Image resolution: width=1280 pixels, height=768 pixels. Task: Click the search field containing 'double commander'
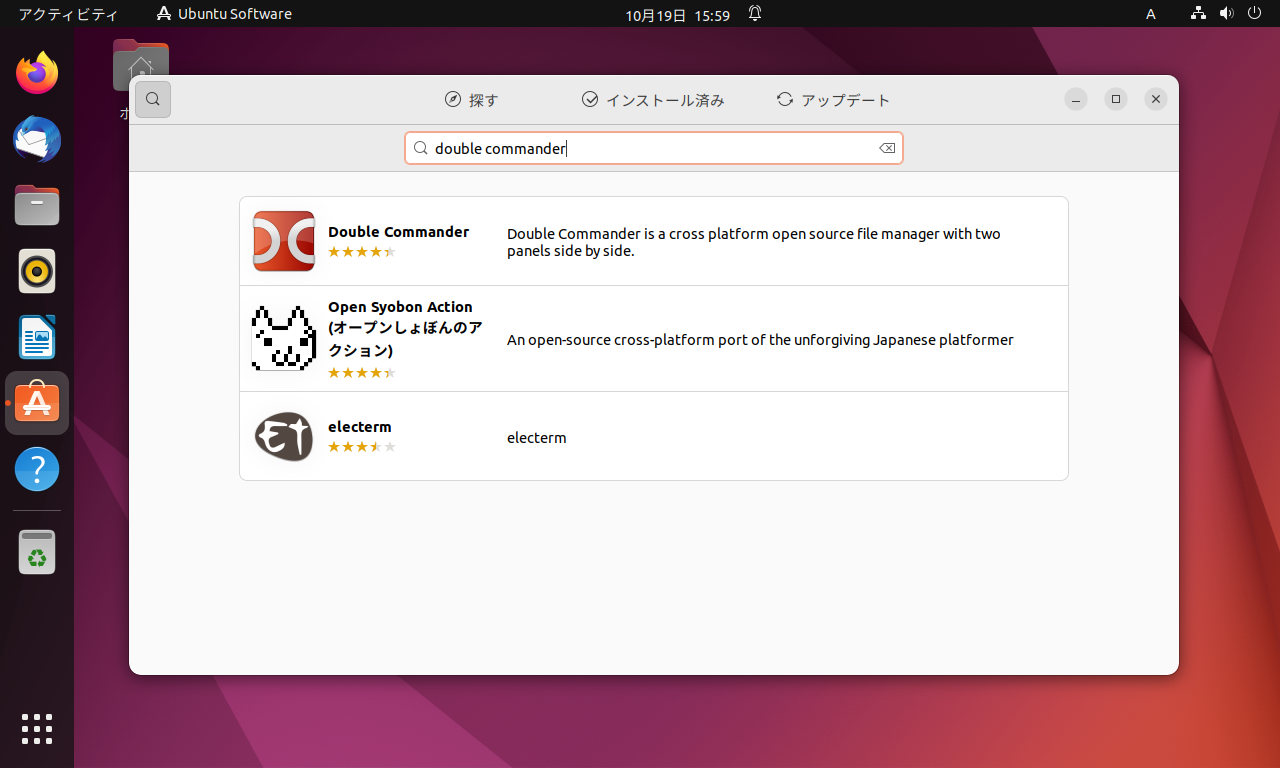pyautogui.click(x=654, y=148)
